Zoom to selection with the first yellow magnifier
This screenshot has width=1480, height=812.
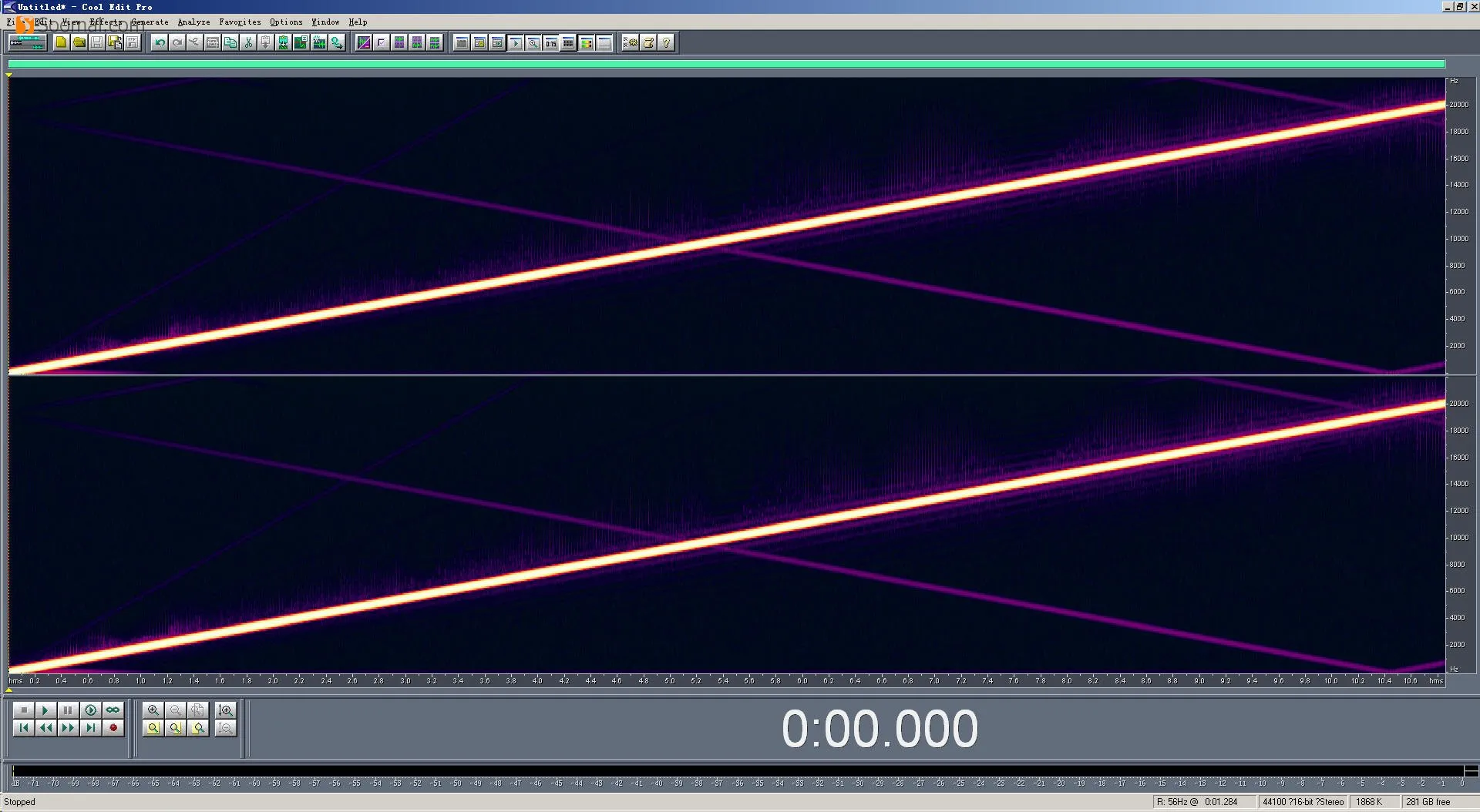pos(153,728)
